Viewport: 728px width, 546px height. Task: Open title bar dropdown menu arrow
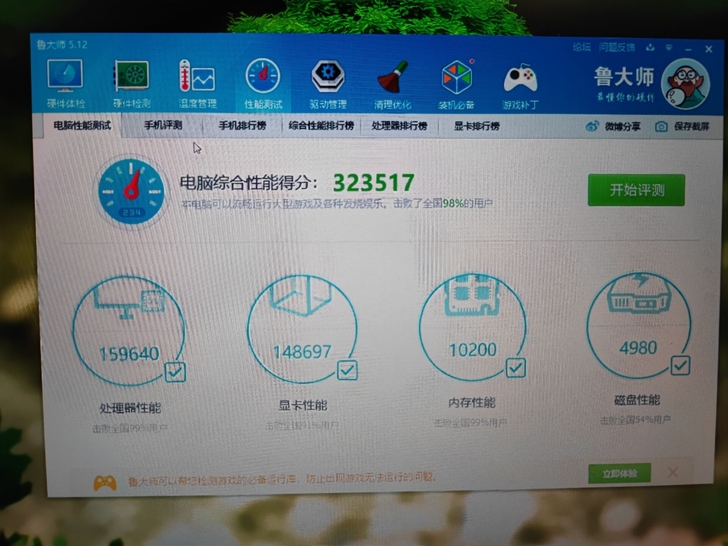click(x=669, y=47)
